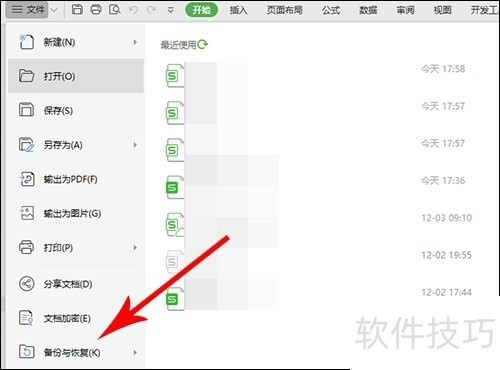This screenshot has width=500, height=370.
Task: Switch to the 页面布局 tab
Action: point(285,10)
